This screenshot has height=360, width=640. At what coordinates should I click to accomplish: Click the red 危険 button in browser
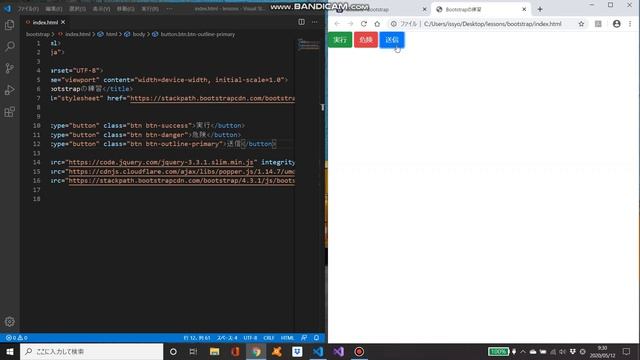point(366,40)
